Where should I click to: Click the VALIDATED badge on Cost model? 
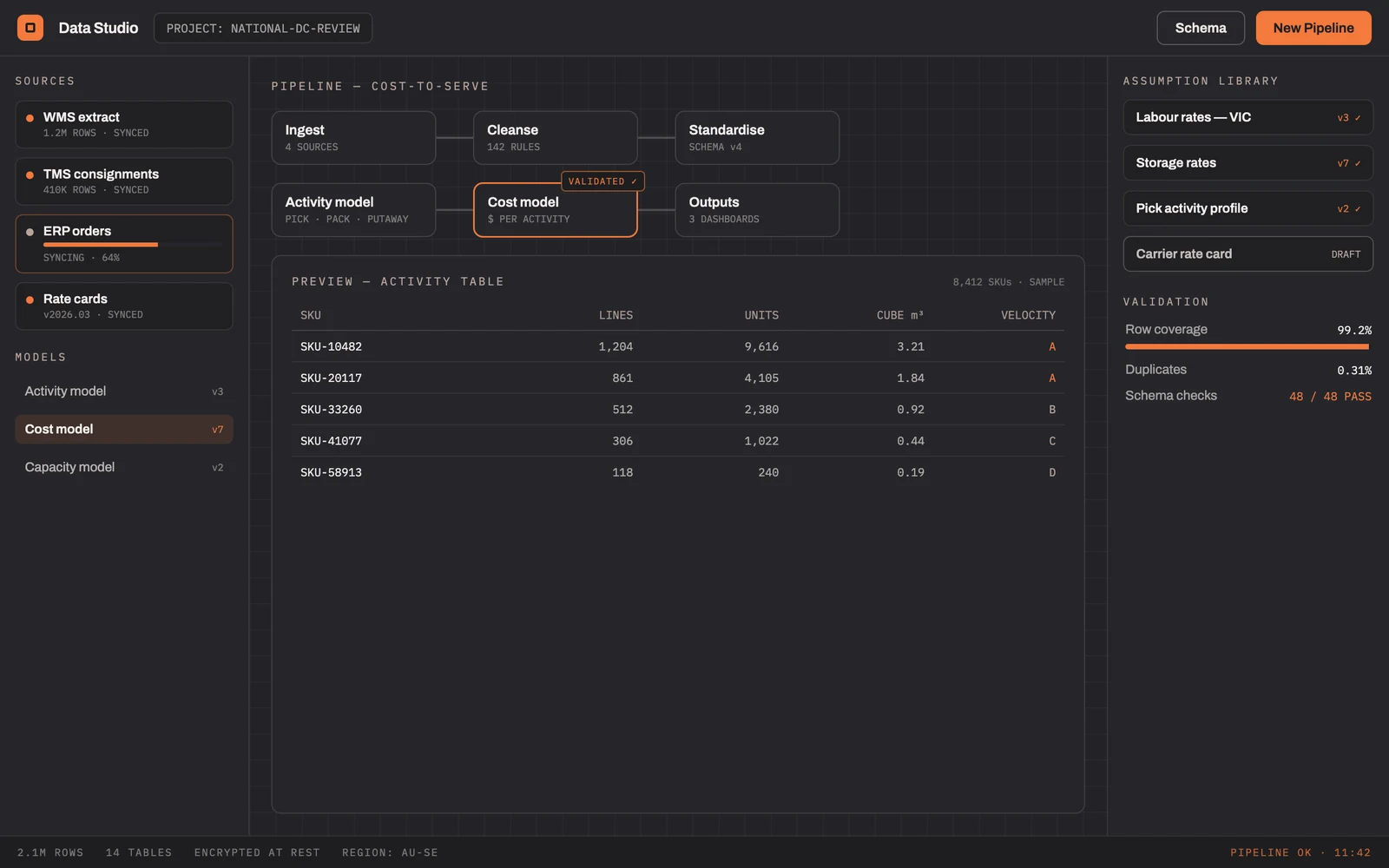click(602, 181)
